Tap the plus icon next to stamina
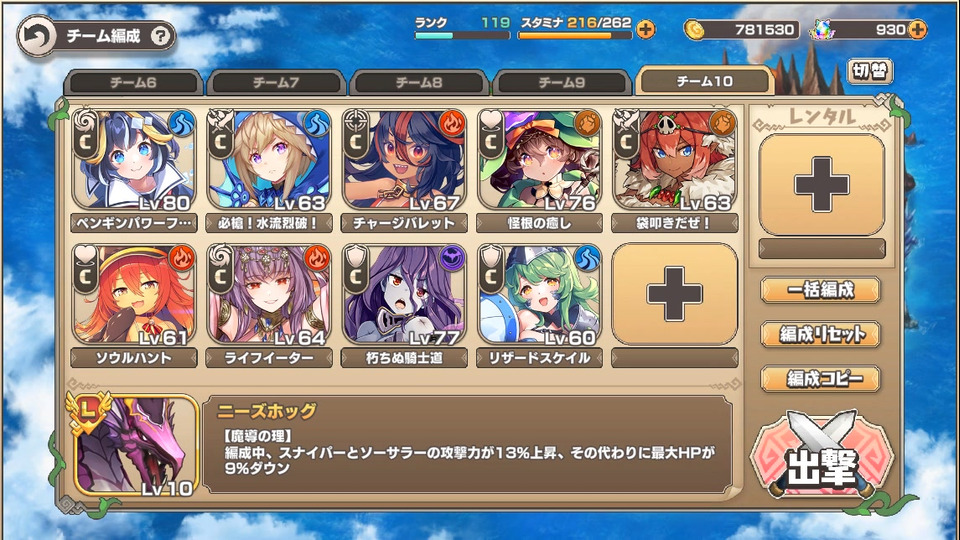960x540 pixels. 645,29
